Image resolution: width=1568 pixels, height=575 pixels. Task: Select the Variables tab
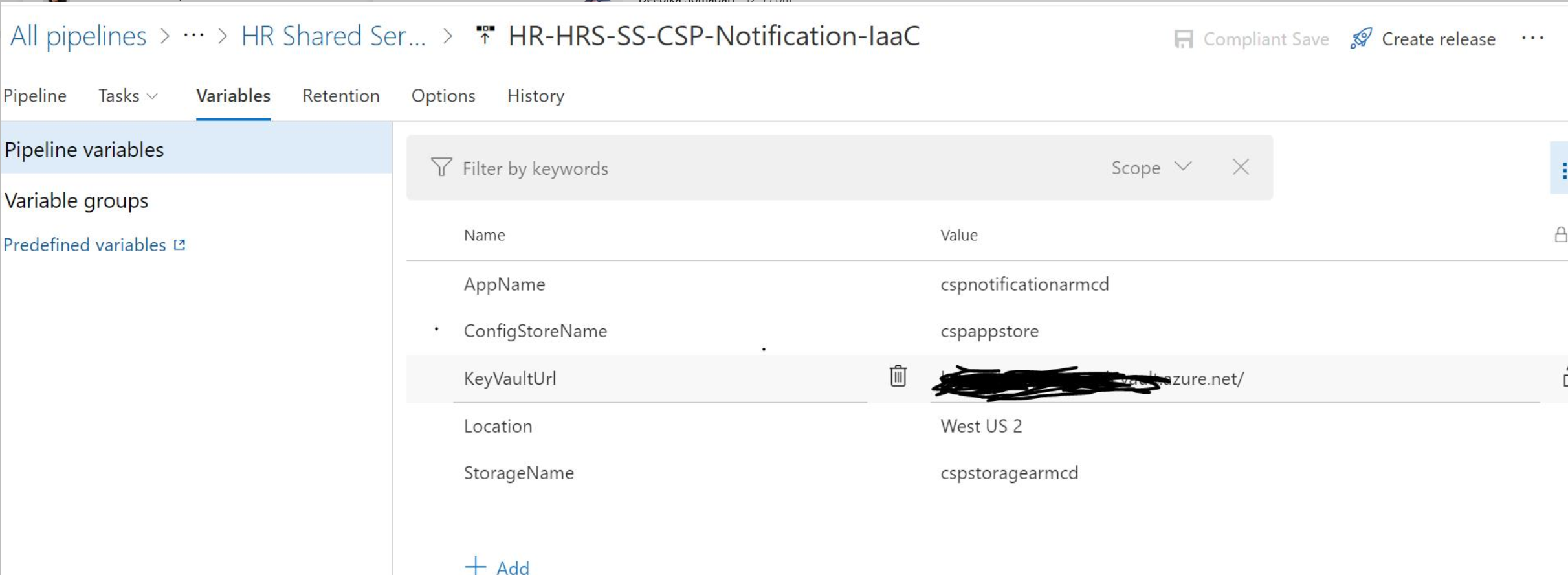[233, 96]
